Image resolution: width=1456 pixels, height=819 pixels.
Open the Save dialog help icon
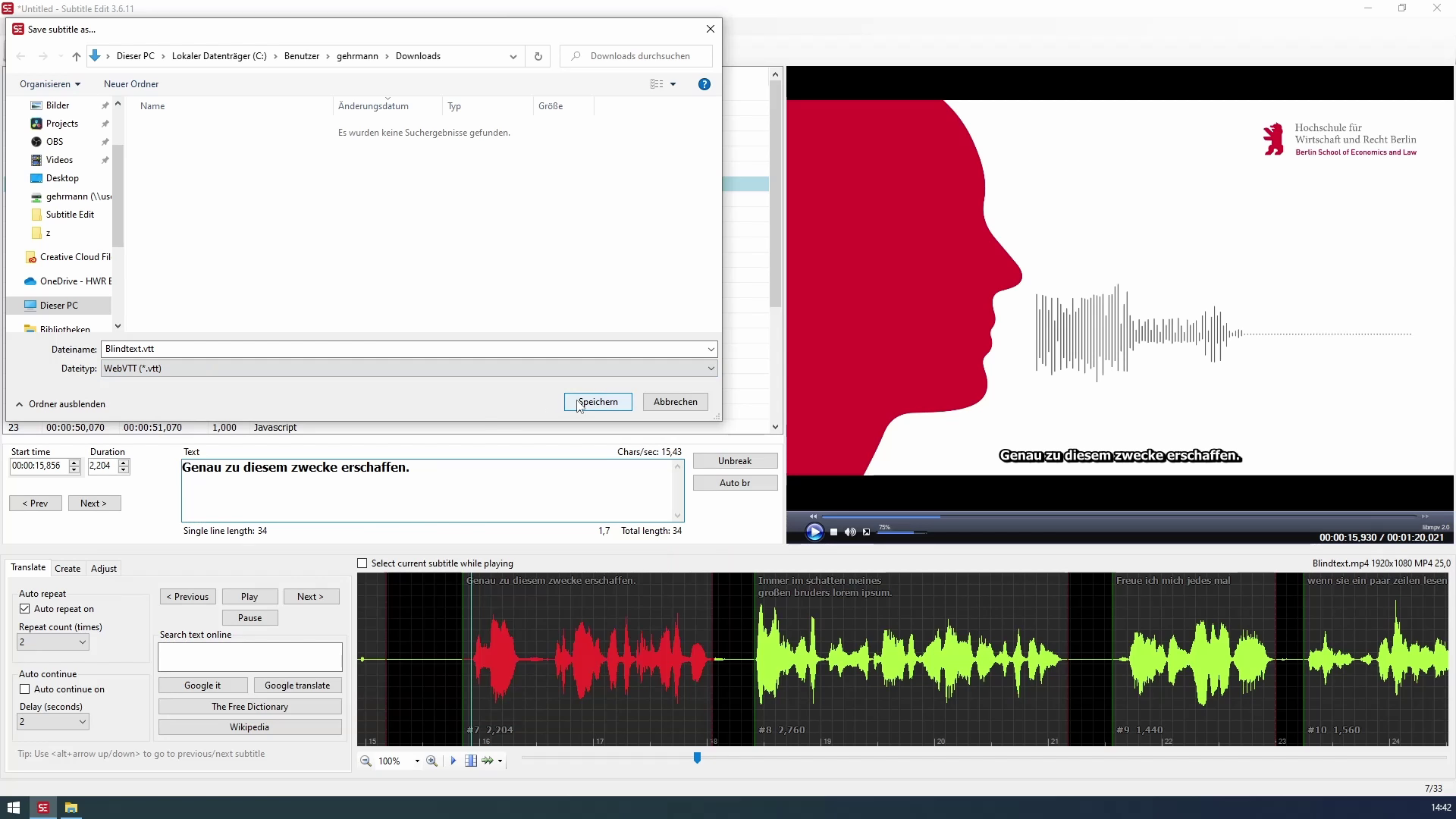(704, 84)
